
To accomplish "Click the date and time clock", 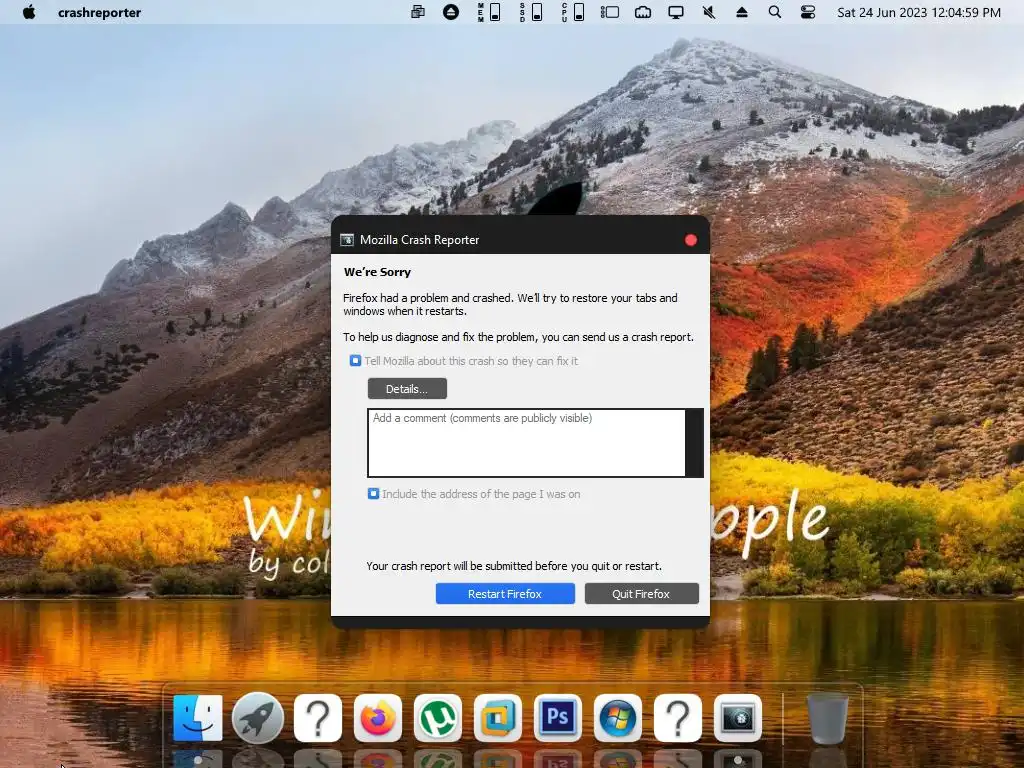I will point(919,12).
